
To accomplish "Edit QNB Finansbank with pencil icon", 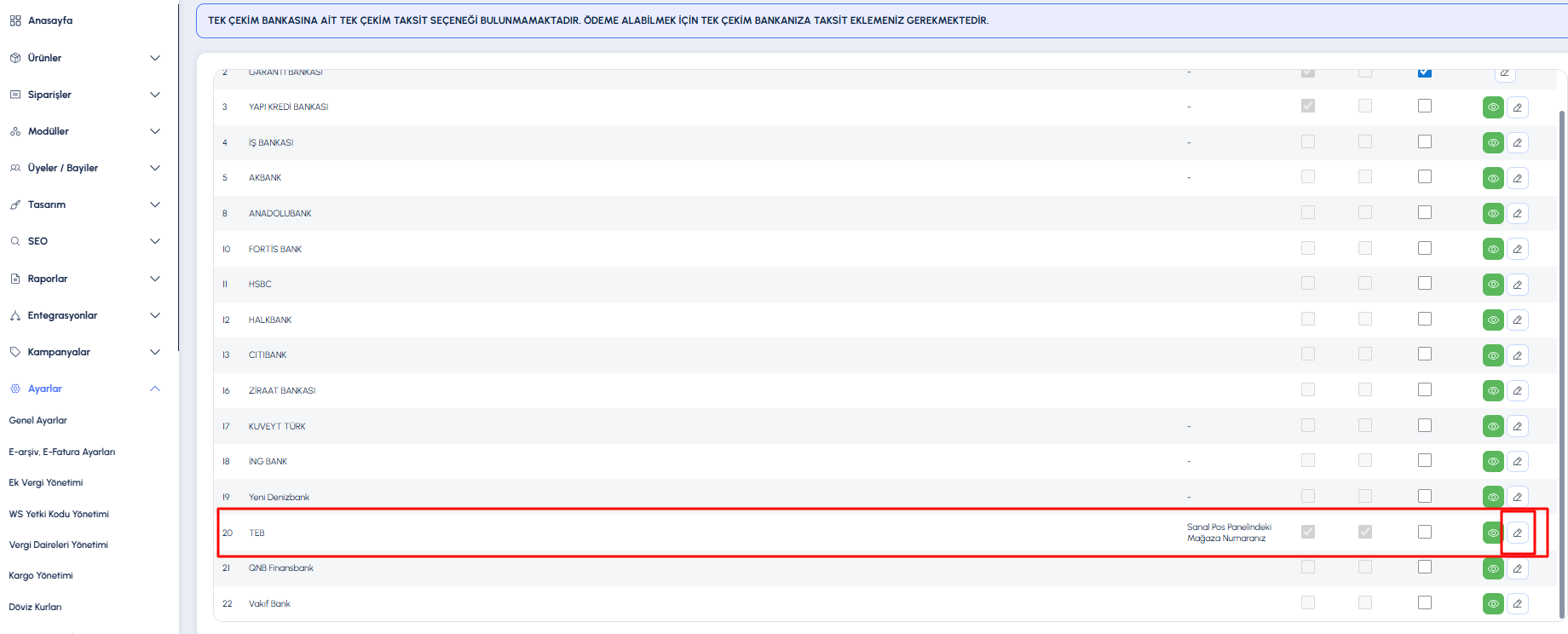I will [x=1518, y=568].
